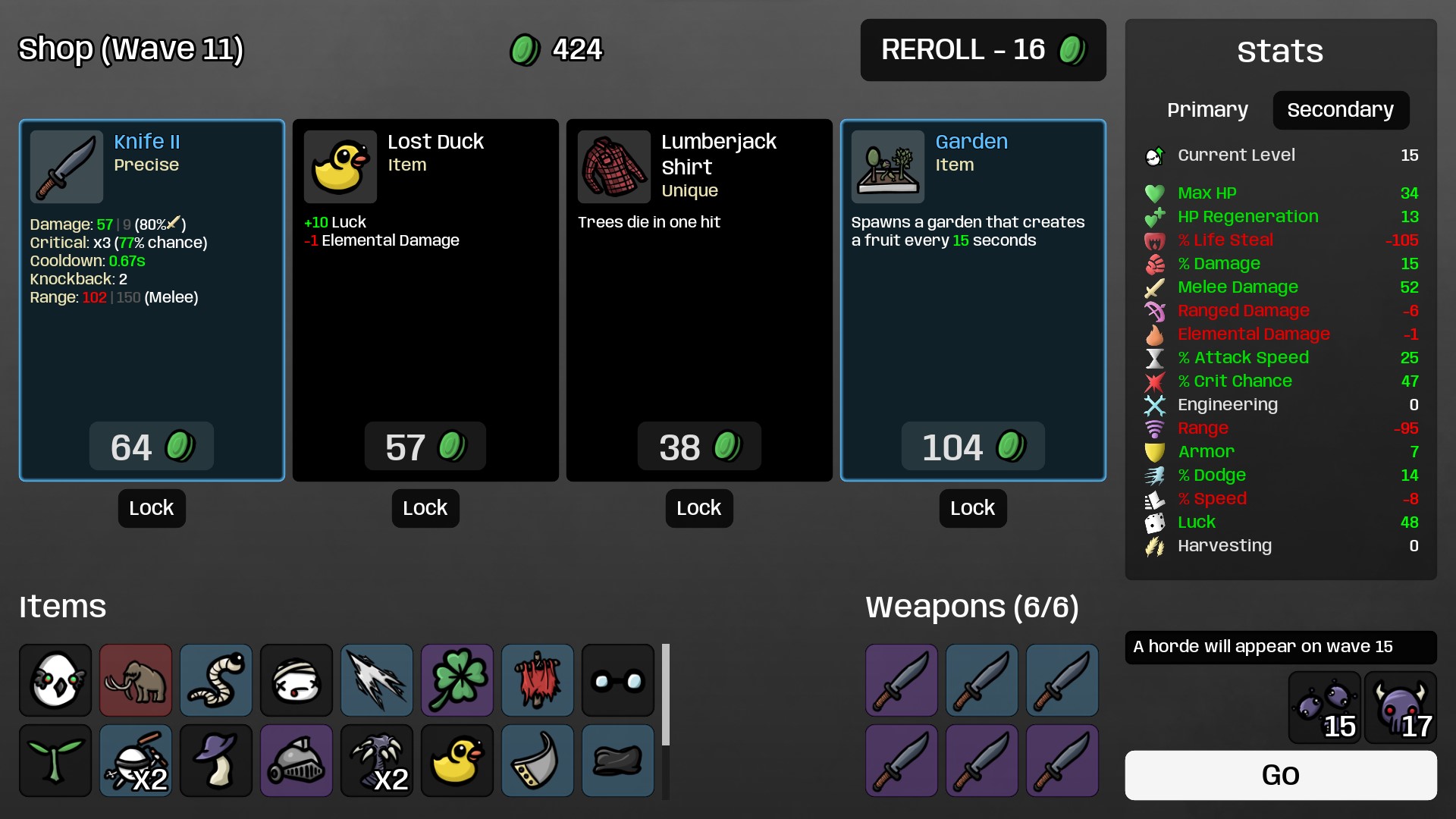Select the red torn banner item
1456x819 pixels.
click(x=538, y=680)
